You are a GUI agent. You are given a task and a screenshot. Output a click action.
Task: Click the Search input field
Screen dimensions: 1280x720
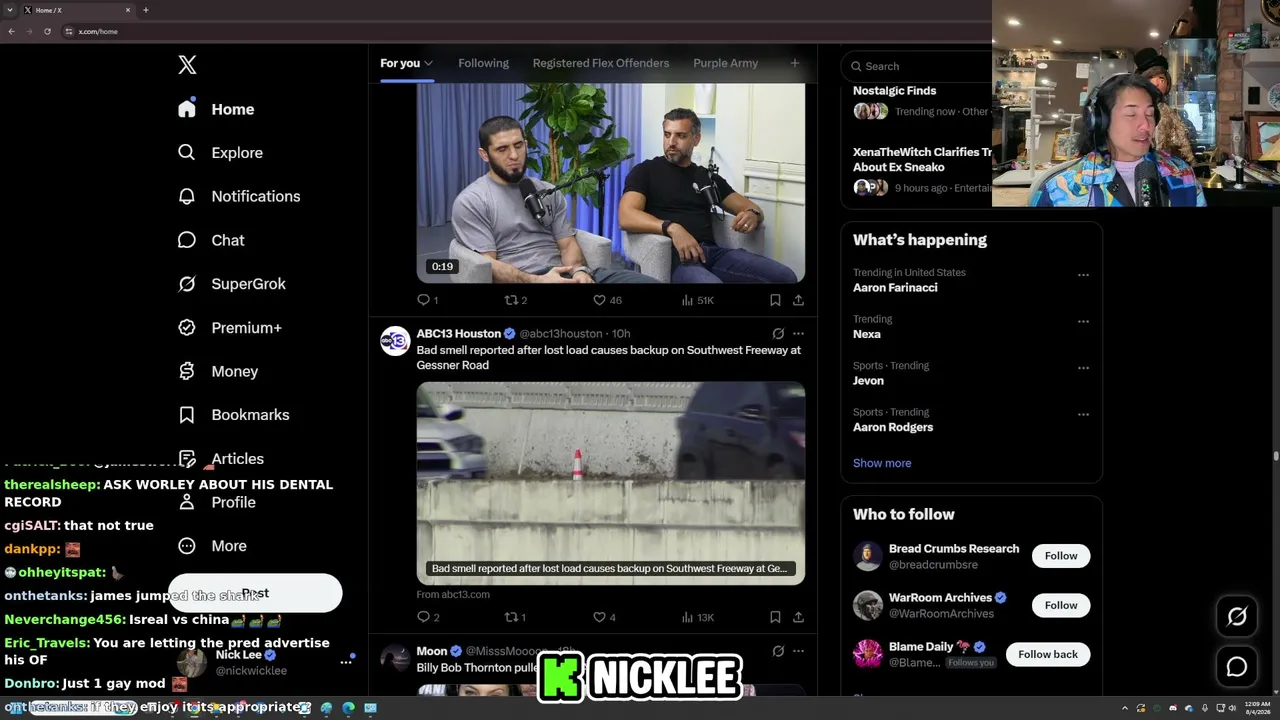(x=920, y=66)
